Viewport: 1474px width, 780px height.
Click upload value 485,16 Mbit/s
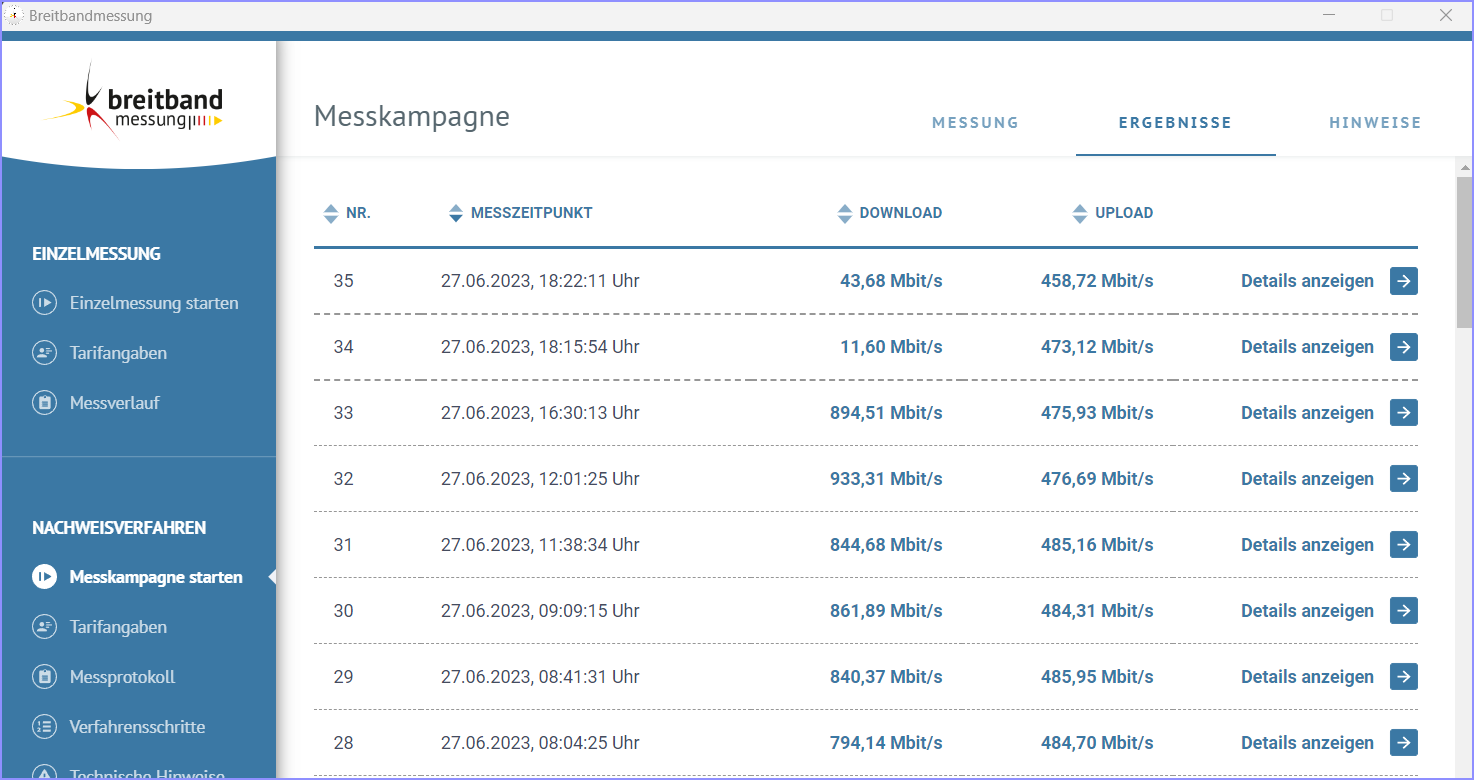point(1097,545)
